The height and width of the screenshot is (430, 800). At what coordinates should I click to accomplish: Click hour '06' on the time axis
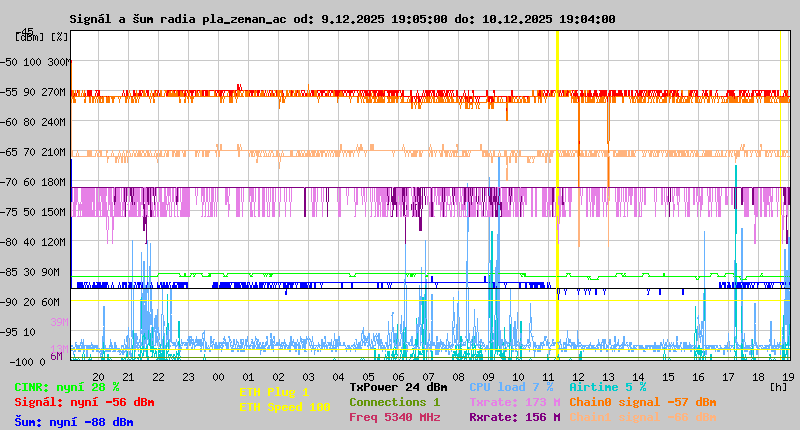click(398, 377)
